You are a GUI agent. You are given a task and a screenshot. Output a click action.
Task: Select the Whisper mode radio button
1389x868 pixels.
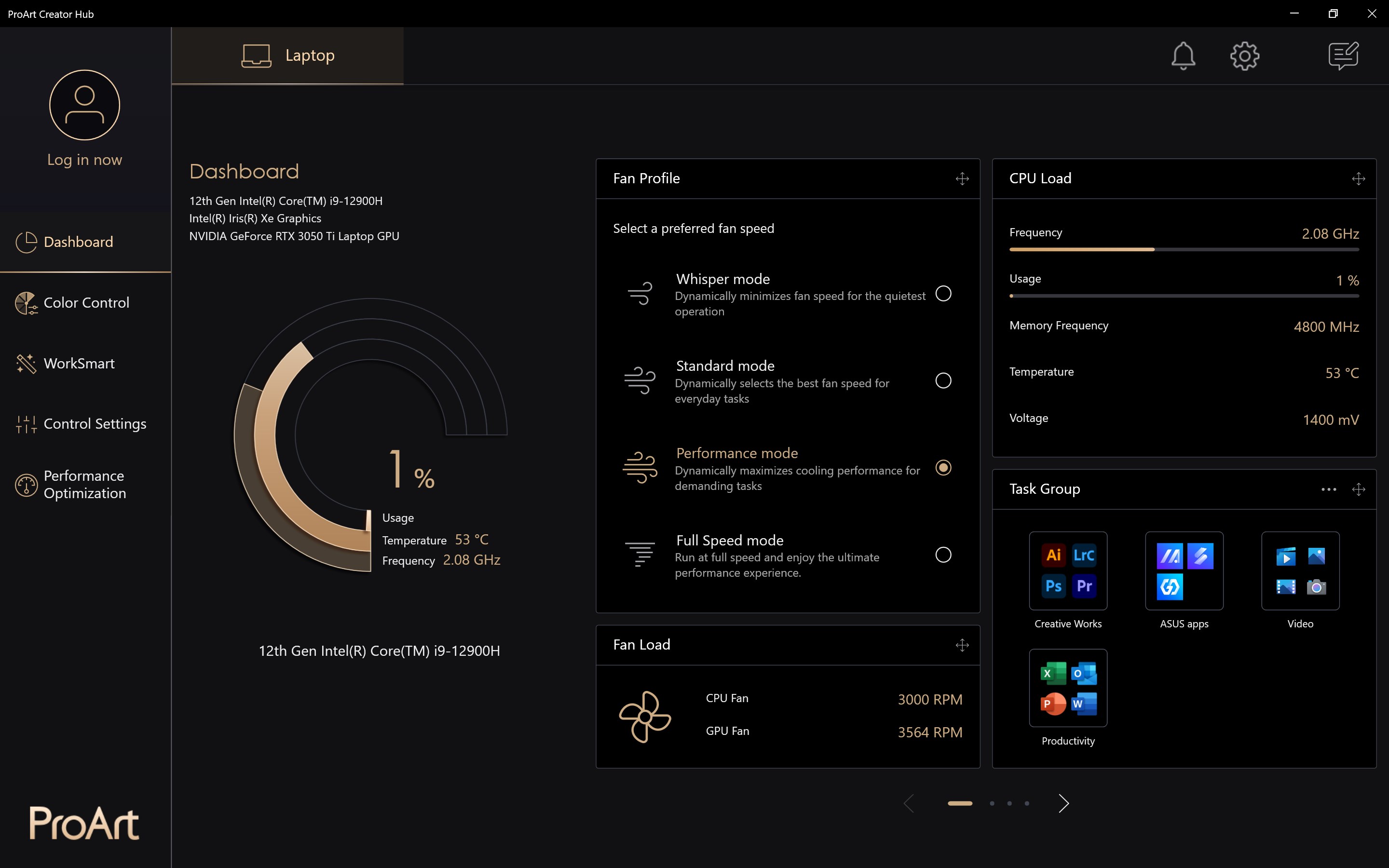(x=943, y=294)
